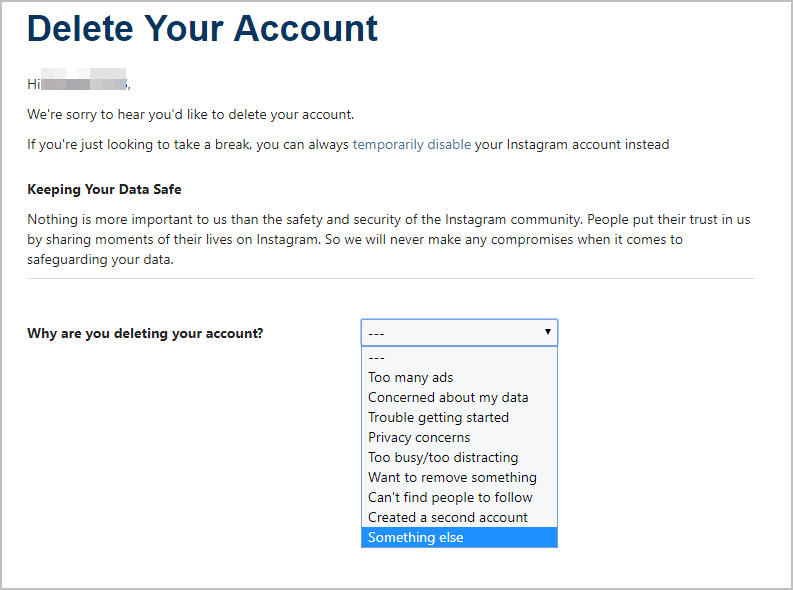Pick 'Trouble getting started' from the list
Viewport: 793px width, 590px height.
[x=459, y=418]
